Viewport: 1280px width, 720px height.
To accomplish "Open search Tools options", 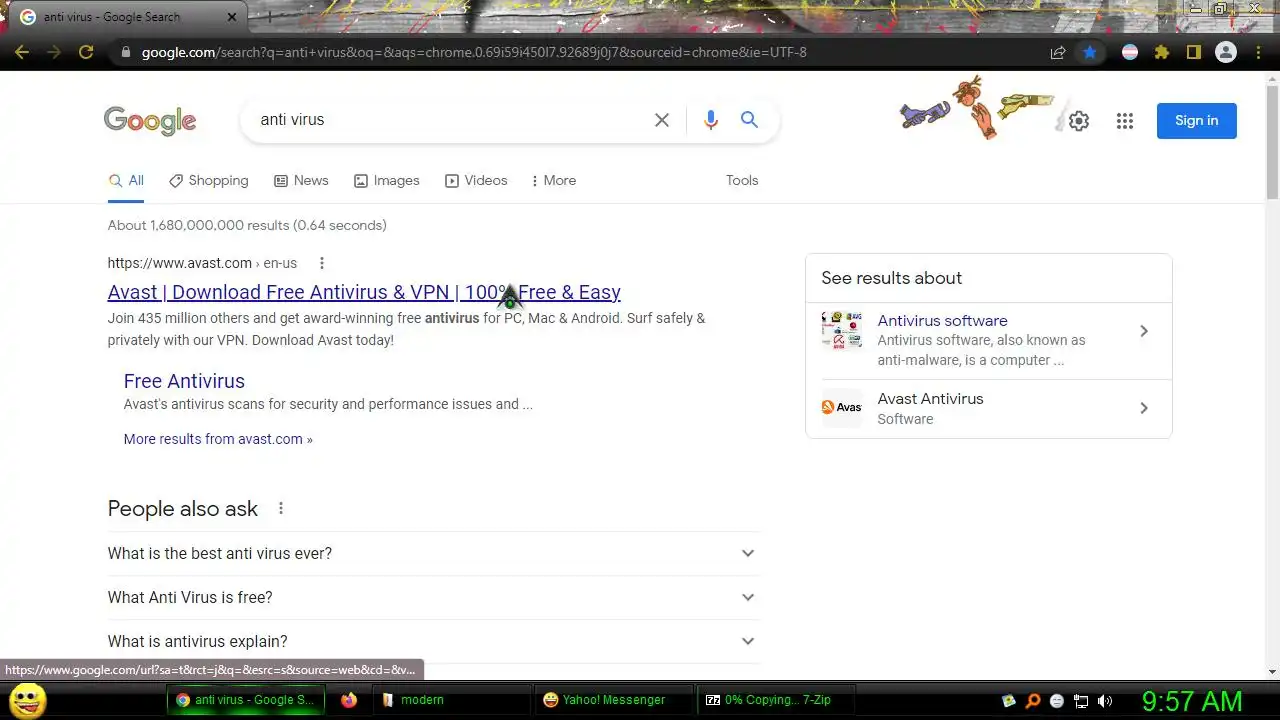I will click(742, 181).
